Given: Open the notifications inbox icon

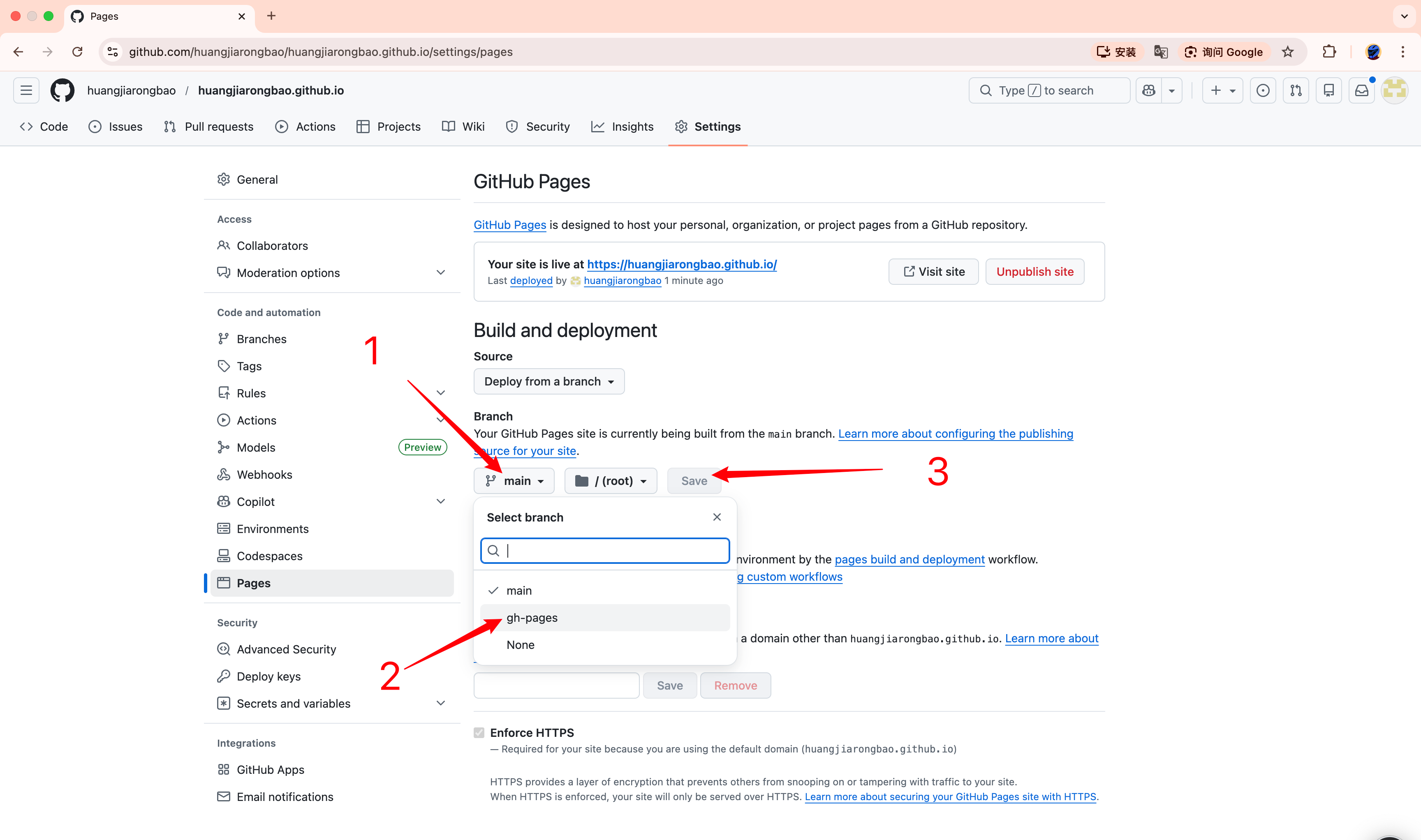Looking at the screenshot, I should [1361, 90].
